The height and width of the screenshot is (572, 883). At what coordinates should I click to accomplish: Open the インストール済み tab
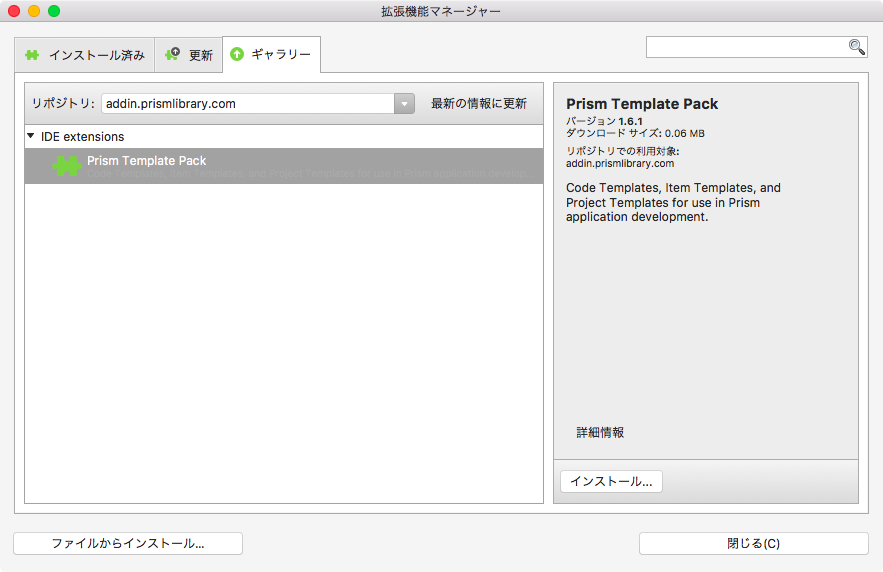[x=84, y=55]
